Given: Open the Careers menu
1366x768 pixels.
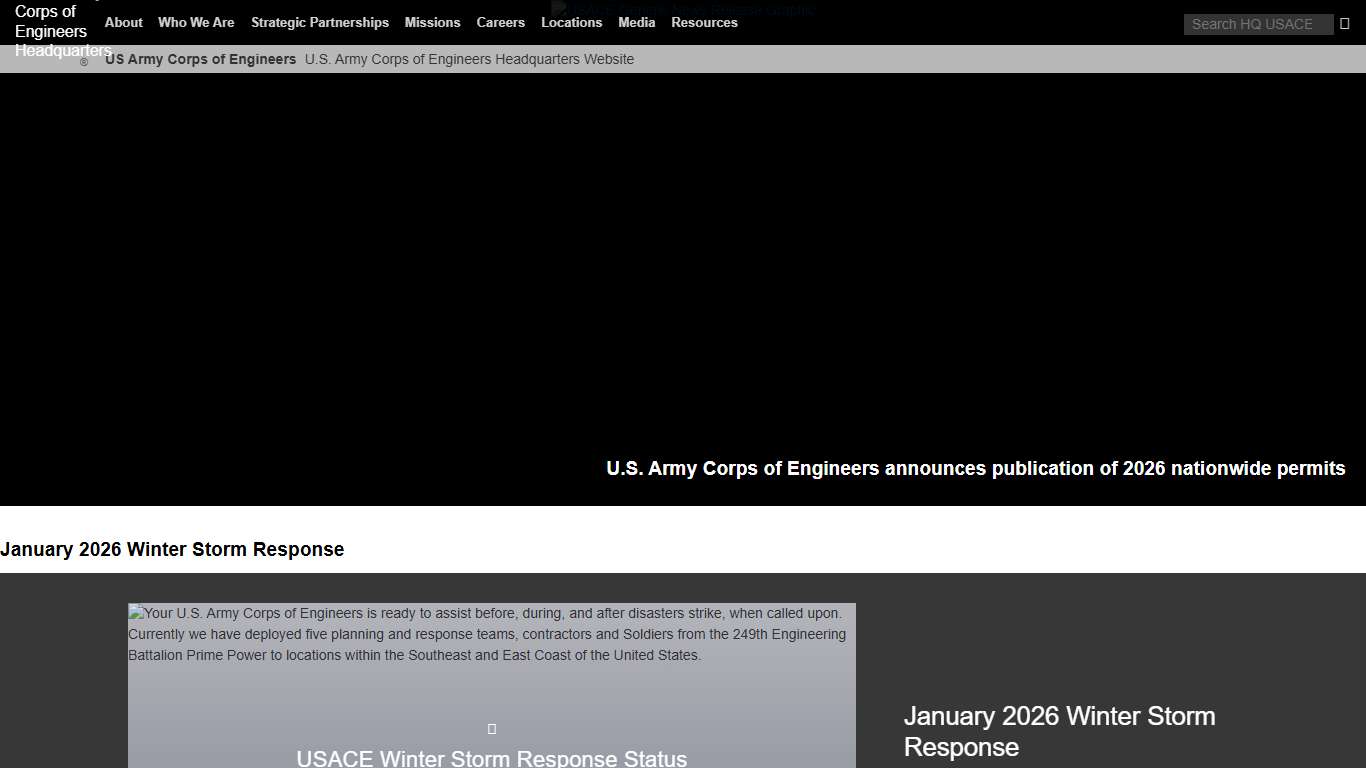Looking at the screenshot, I should tap(500, 22).
